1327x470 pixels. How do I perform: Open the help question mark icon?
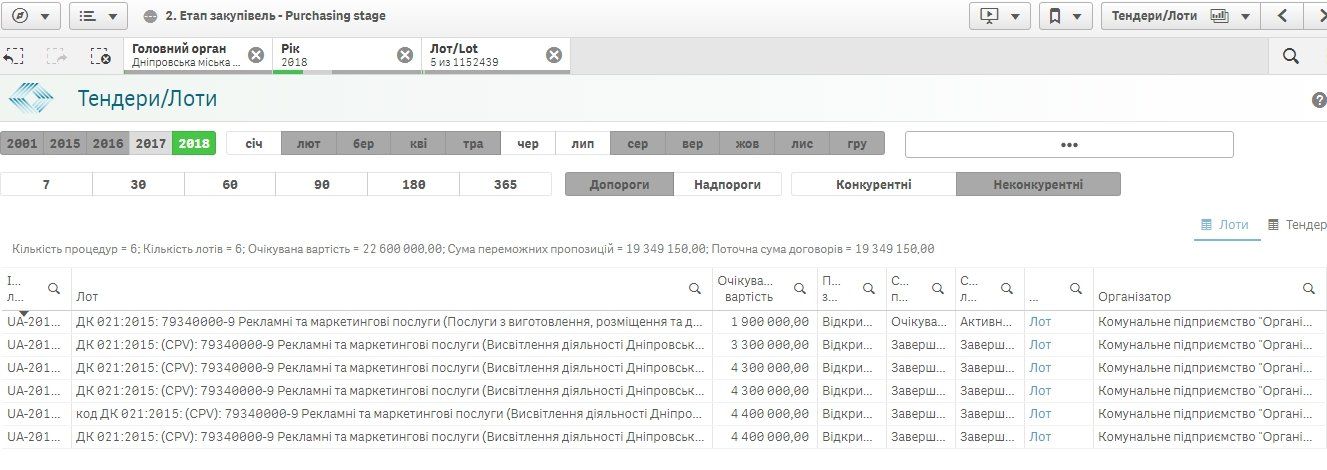pos(1319,100)
